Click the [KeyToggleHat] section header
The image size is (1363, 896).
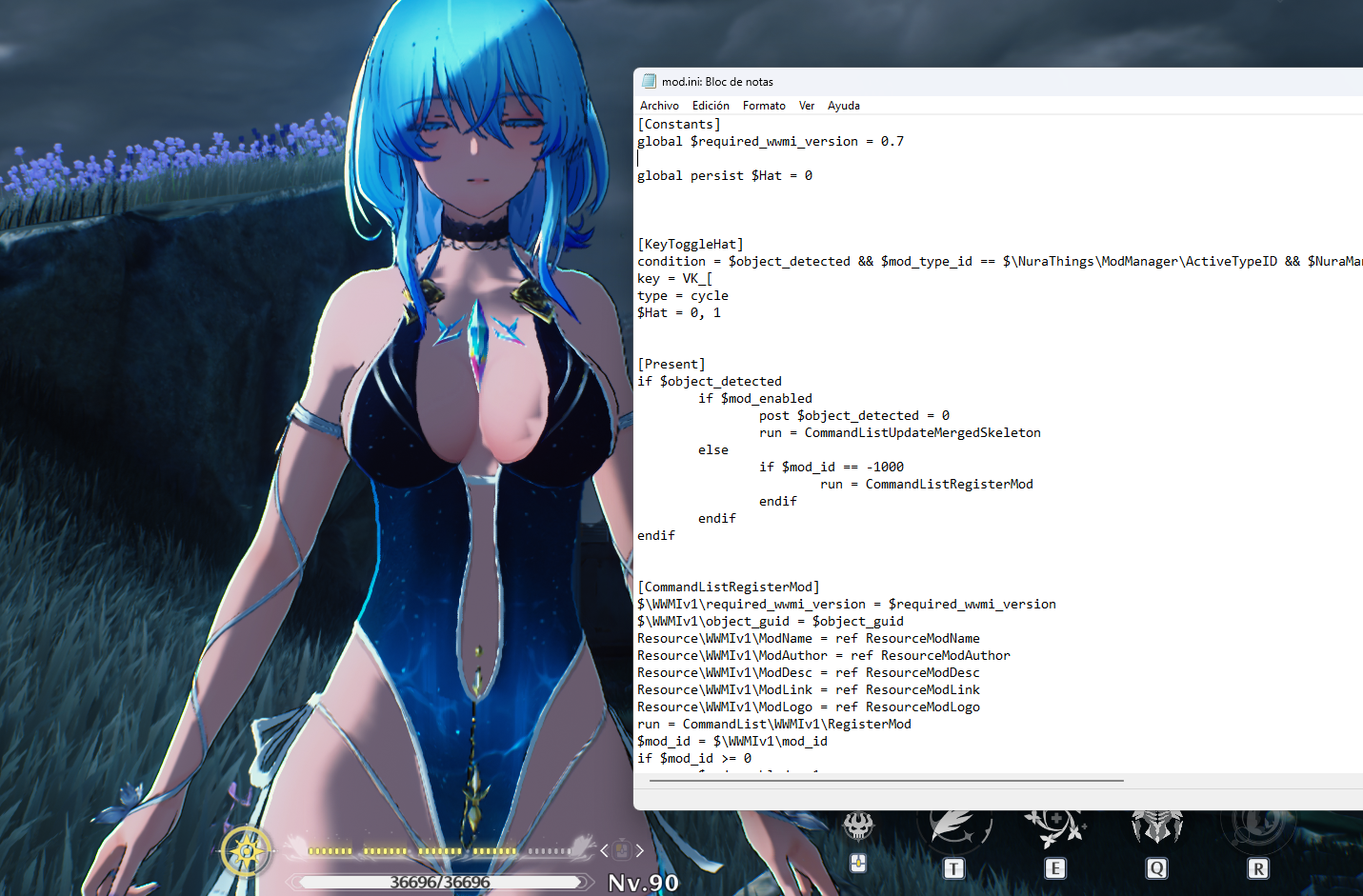click(691, 245)
